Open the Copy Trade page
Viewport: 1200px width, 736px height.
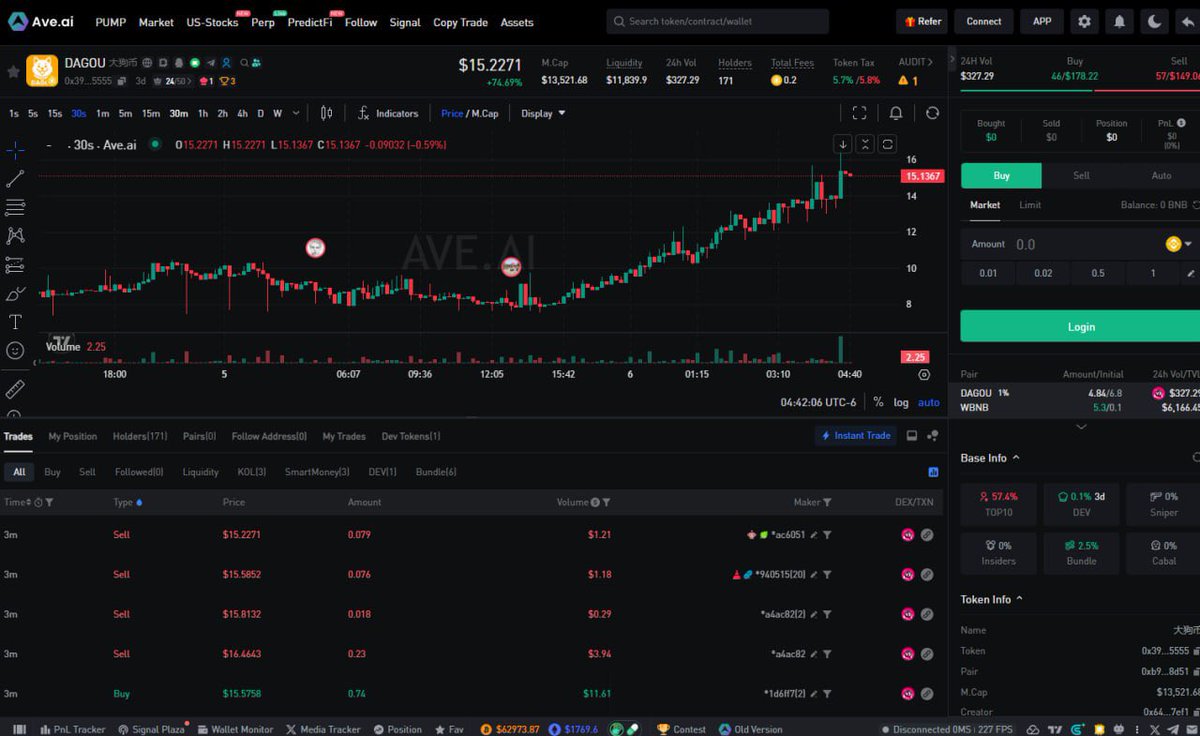coord(460,22)
